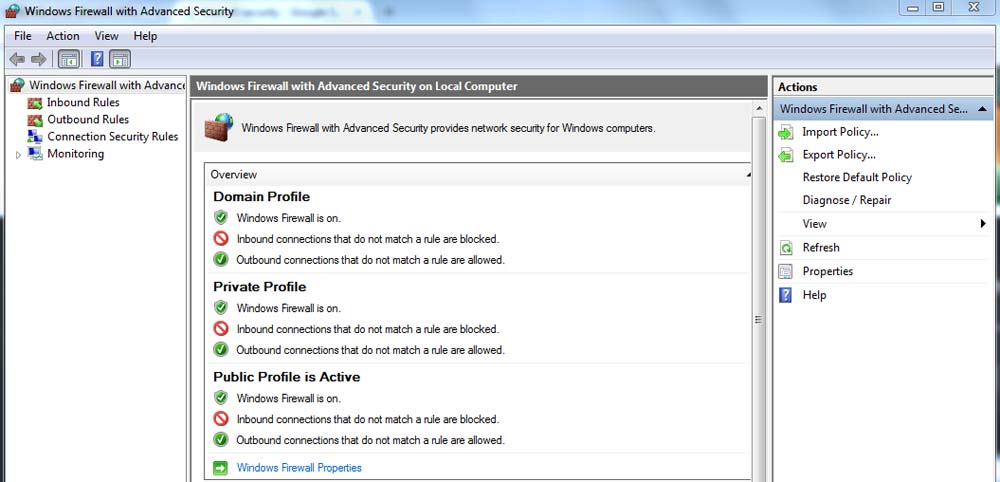Open the View submenu arrow in Actions
Viewport: 1000px width, 482px height.
983,224
